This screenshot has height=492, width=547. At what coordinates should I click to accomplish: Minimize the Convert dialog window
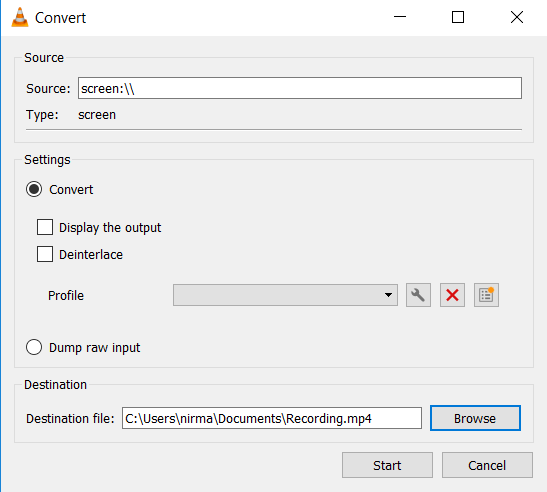[x=400, y=17]
